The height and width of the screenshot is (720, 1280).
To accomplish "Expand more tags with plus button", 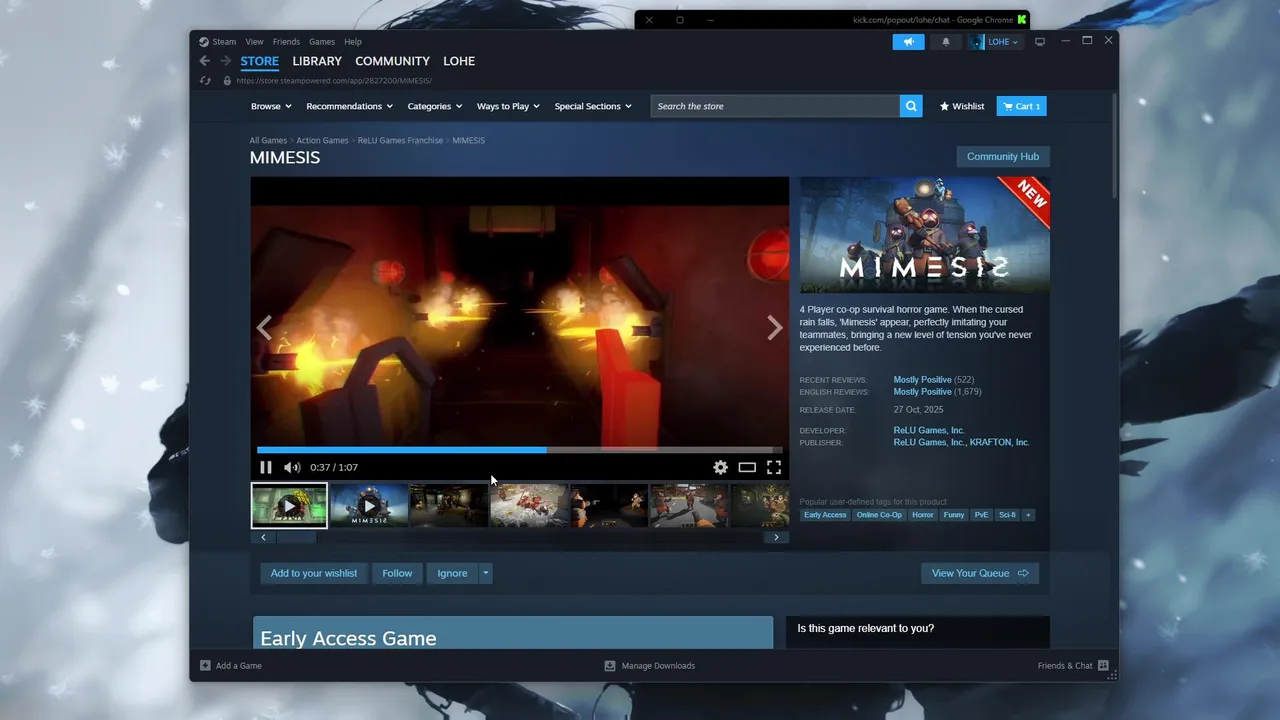I will 1028,515.
